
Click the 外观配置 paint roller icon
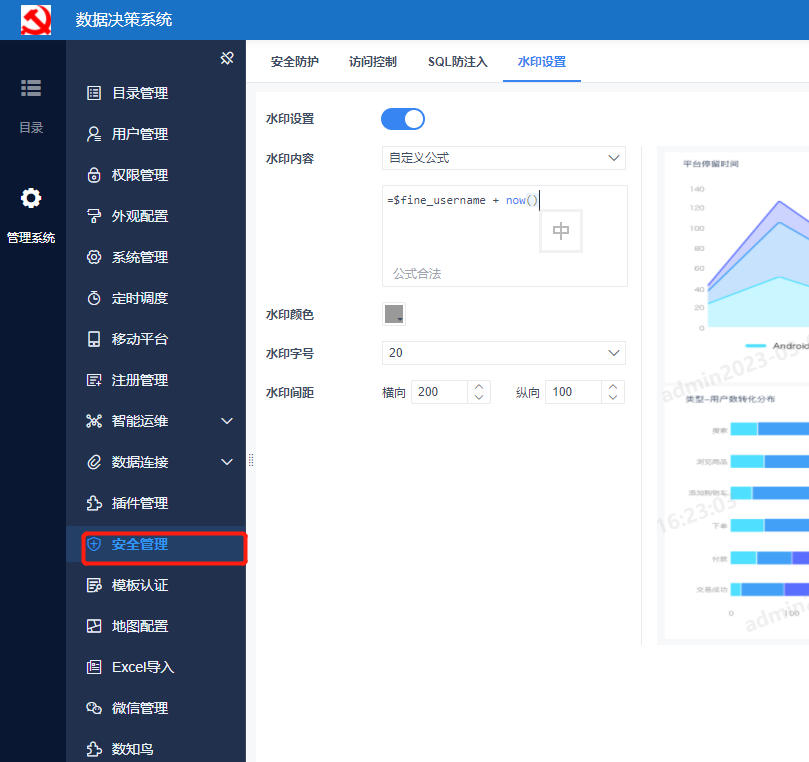94,216
